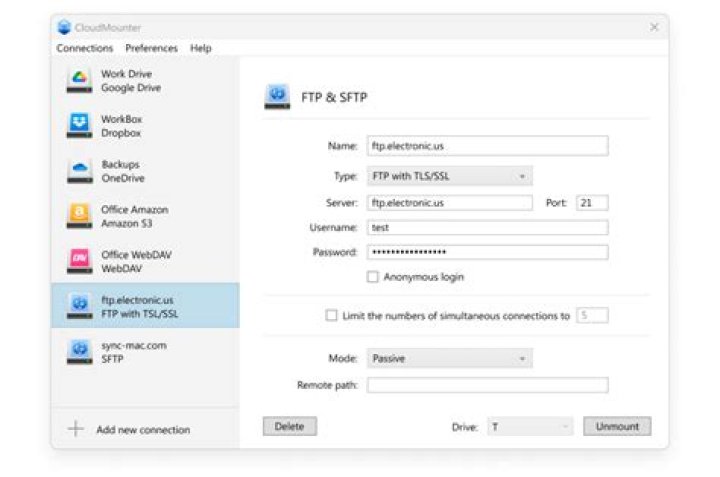Select the sync-mac.com SFTP drive icon
Image resolution: width=720 pixels, height=477 pixels.
click(x=79, y=352)
